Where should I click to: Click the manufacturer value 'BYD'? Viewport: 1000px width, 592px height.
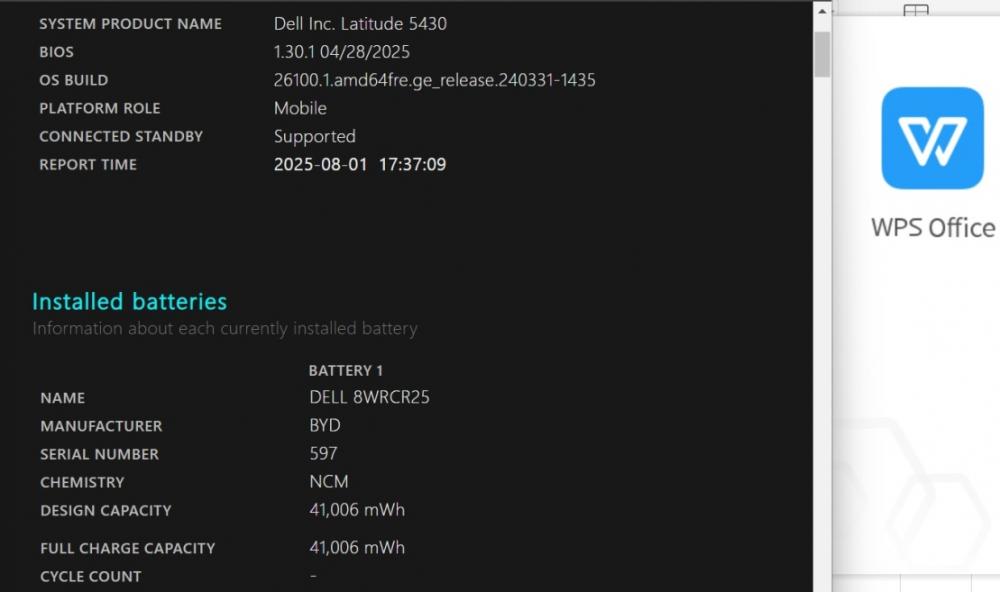325,426
